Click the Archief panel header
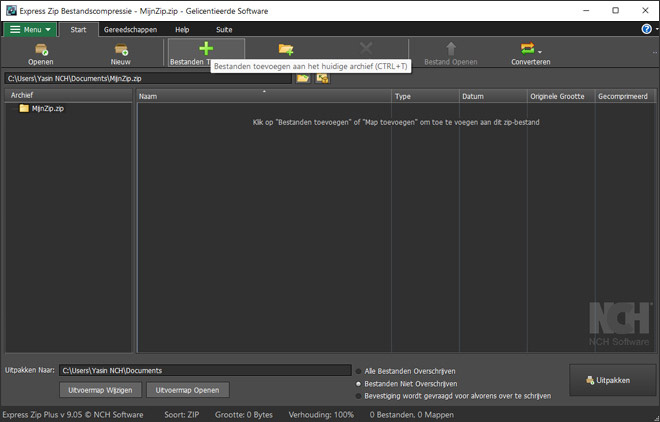Screen dimensions: 660x422 (x=68, y=95)
